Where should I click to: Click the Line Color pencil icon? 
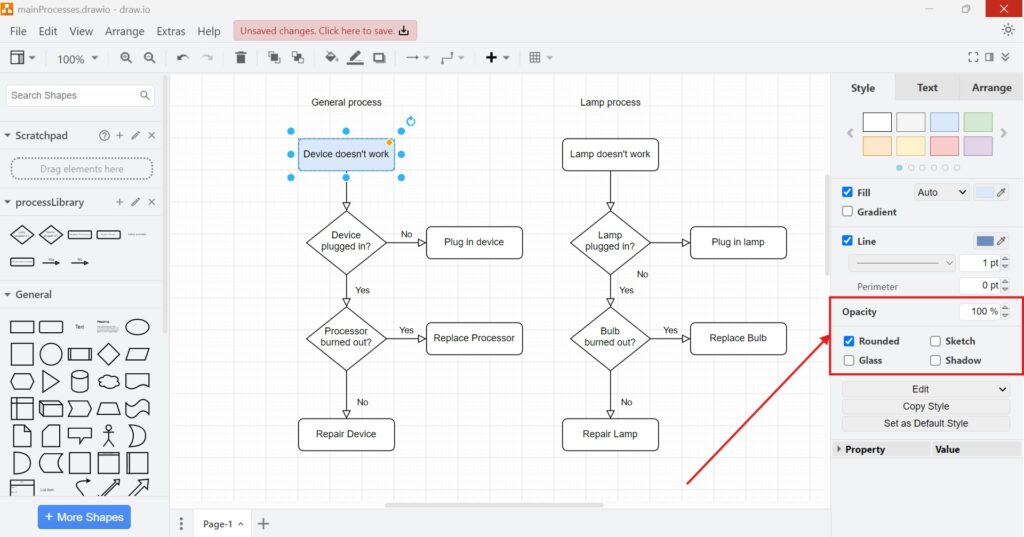tap(355, 57)
